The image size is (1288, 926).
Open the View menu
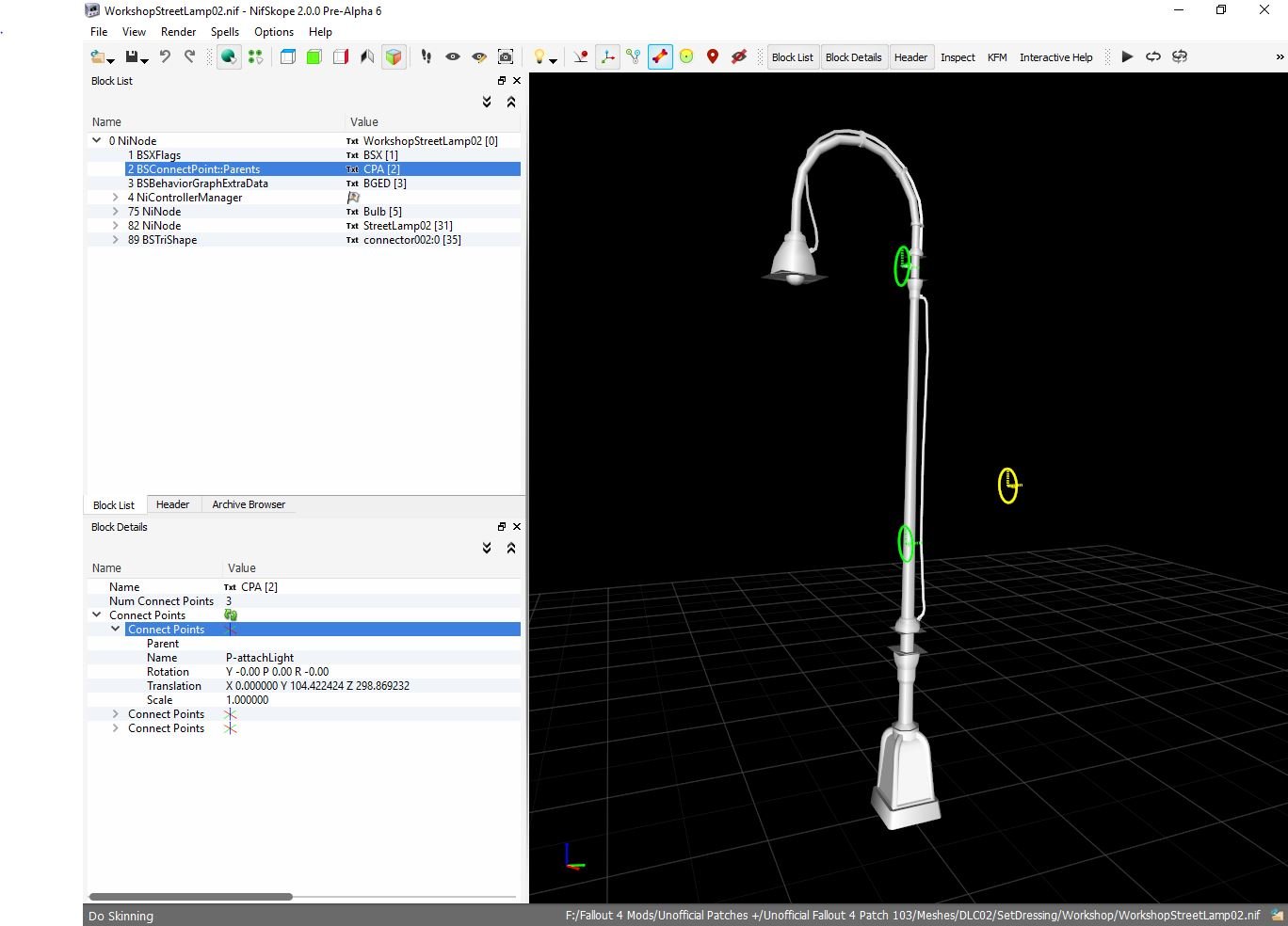134,31
